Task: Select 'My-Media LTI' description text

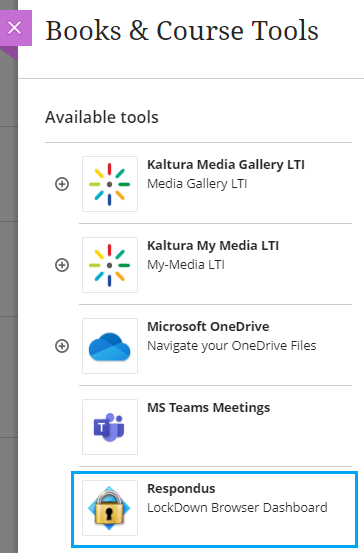Action: pos(186,265)
